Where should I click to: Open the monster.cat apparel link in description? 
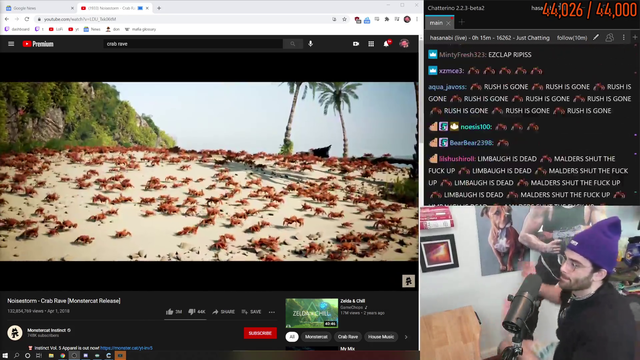pos(126,348)
